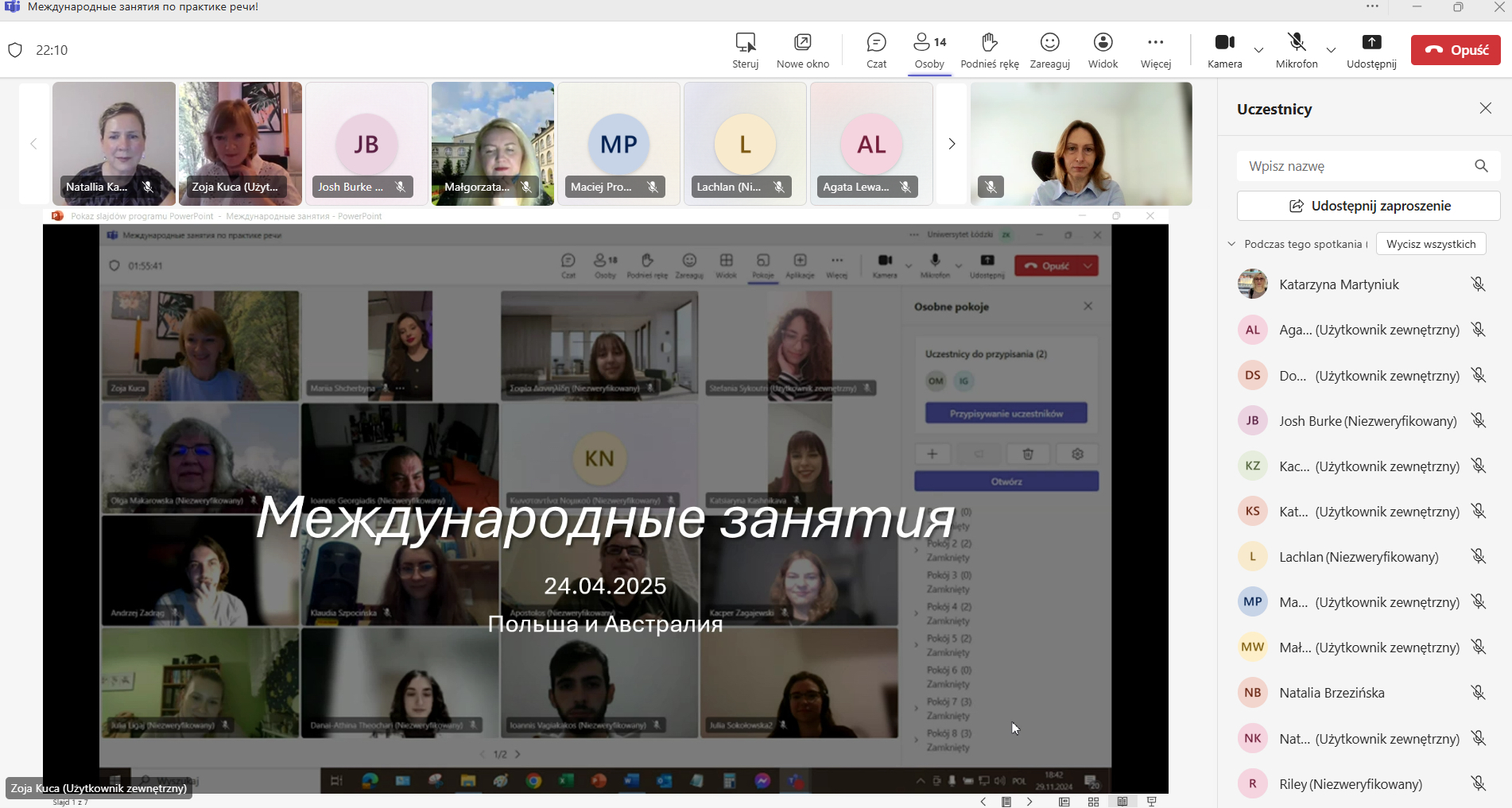Open Zareaguj reactions menu
1512x808 pixels.
(x=1049, y=50)
